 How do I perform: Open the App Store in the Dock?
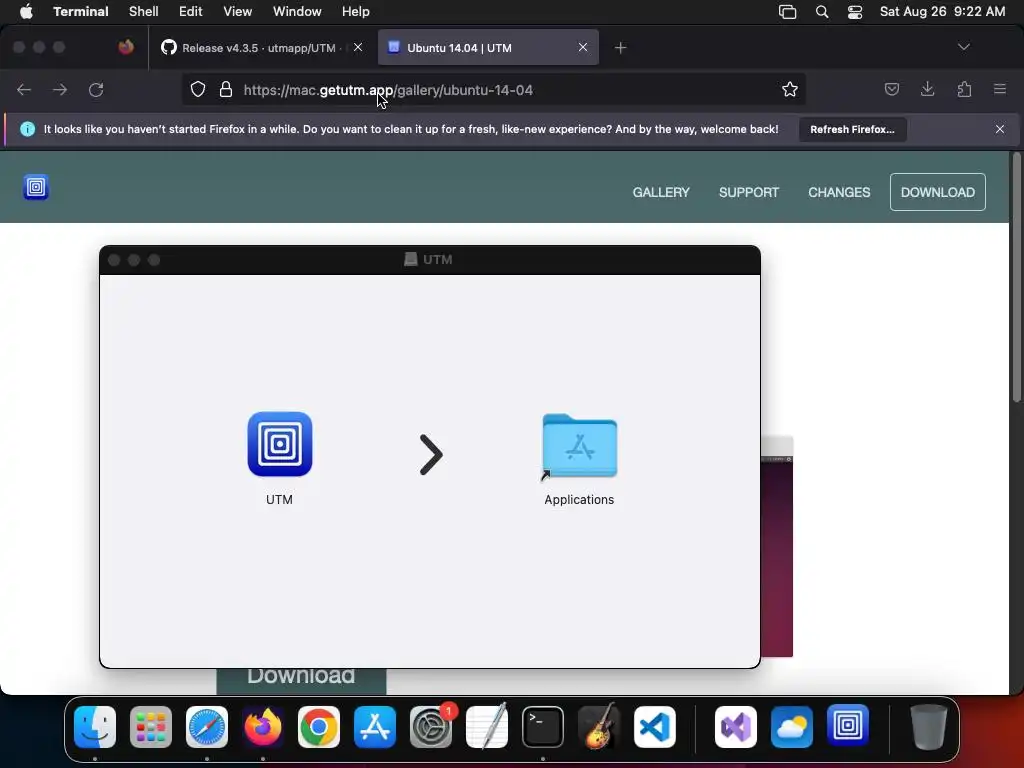pos(375,727)
